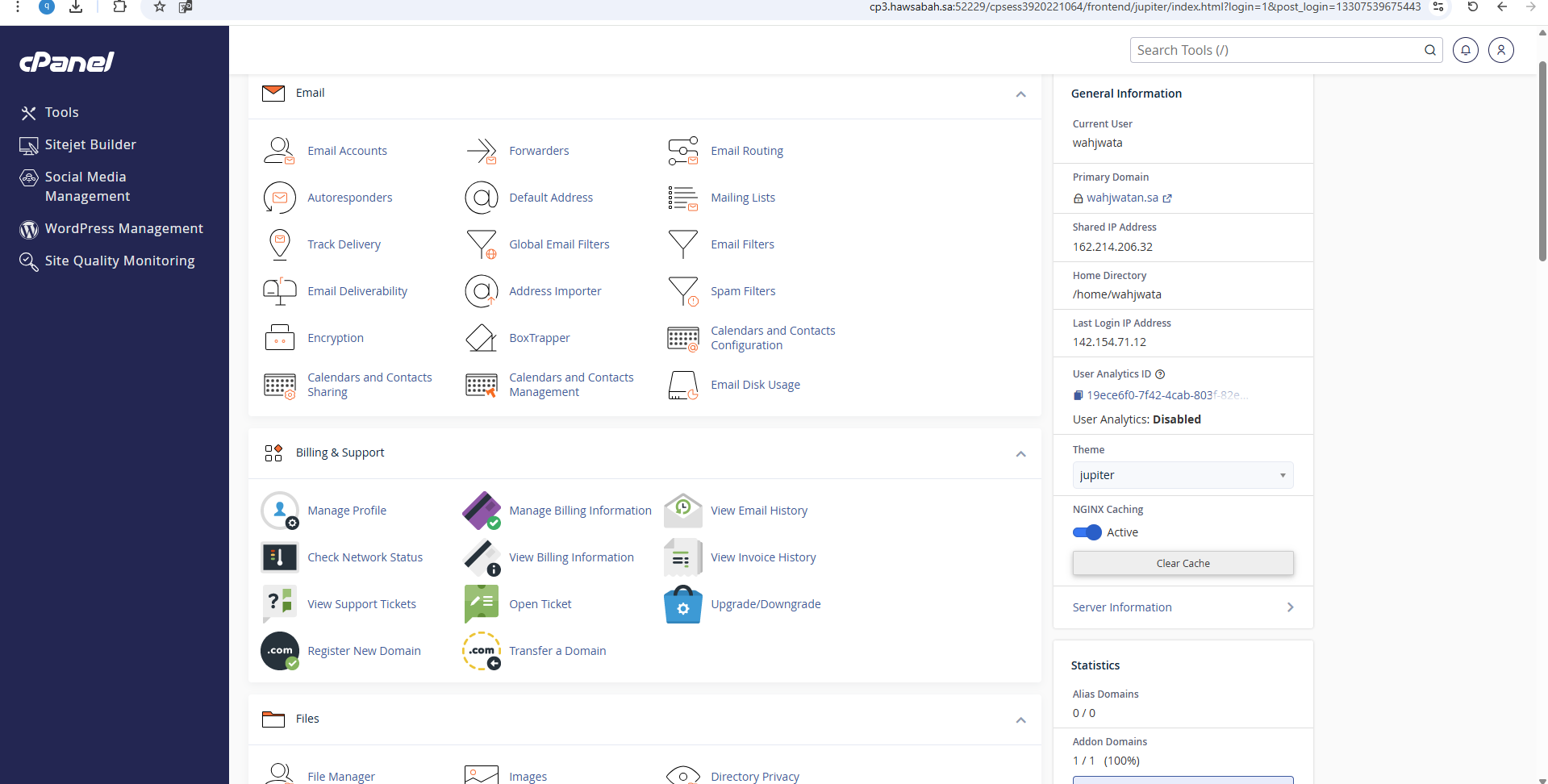Click the Forwarders arrow icon
Image resolution: width=1548 pixels, height=784 pixels.
(x=481, y=151)
